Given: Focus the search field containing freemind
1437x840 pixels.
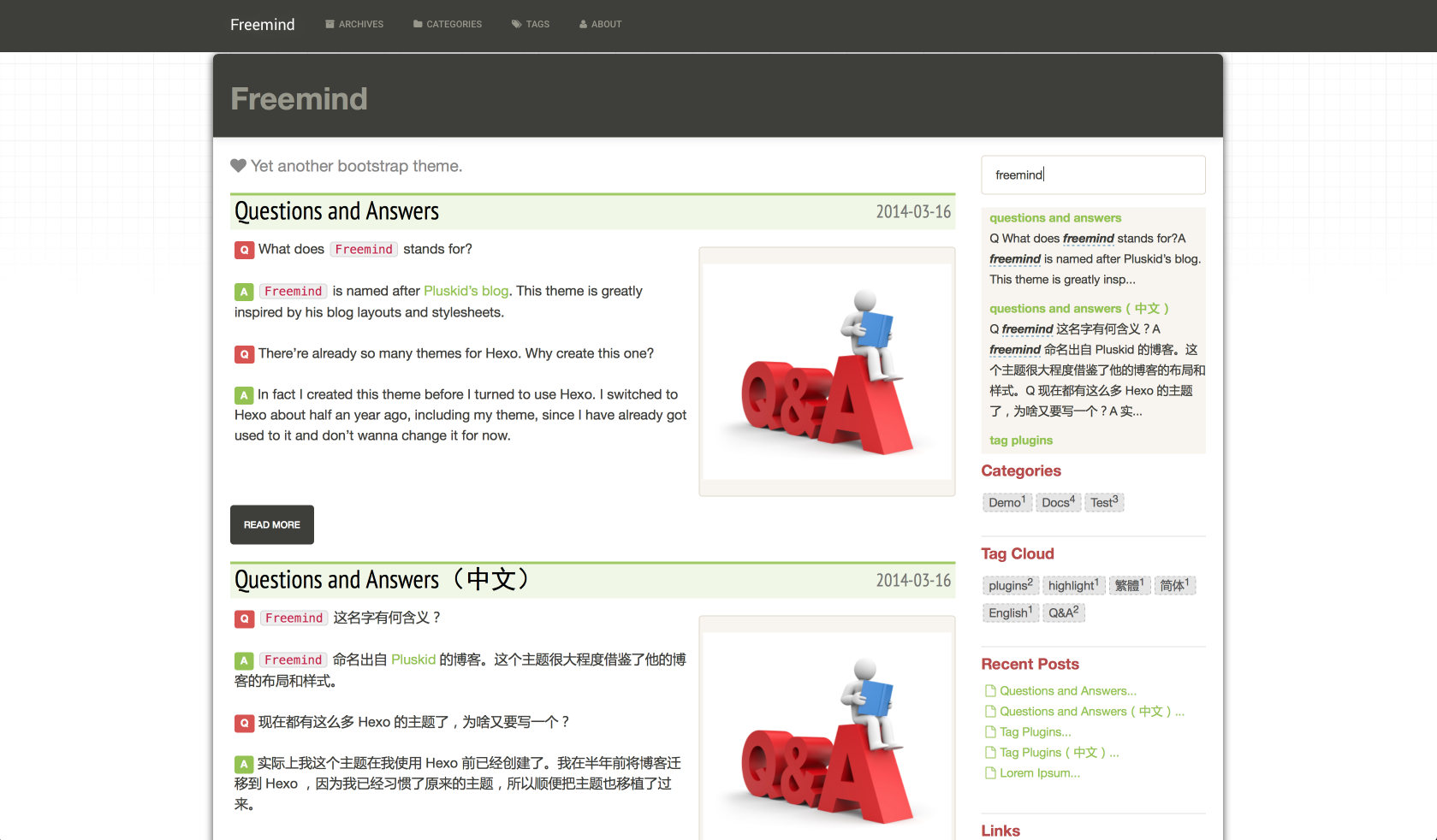Looking at the screenshot, I should (1093, 175).
